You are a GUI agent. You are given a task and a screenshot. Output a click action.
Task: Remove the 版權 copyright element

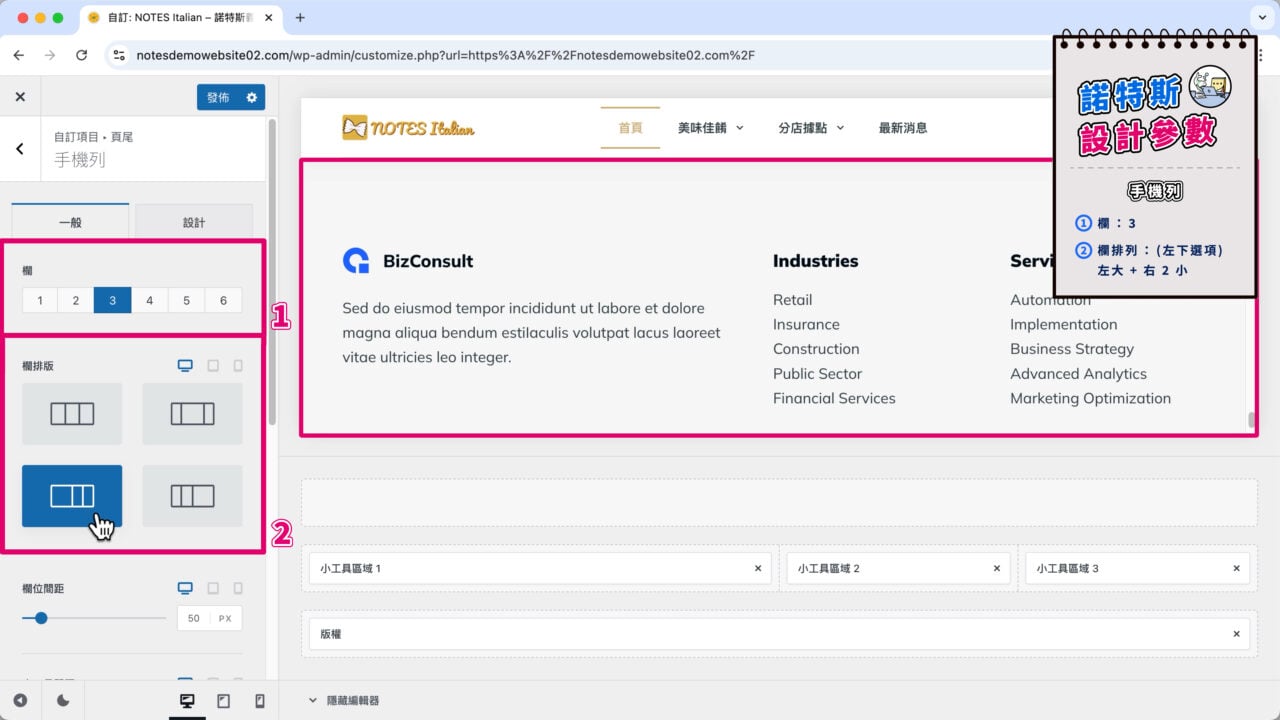(1236, 634)
